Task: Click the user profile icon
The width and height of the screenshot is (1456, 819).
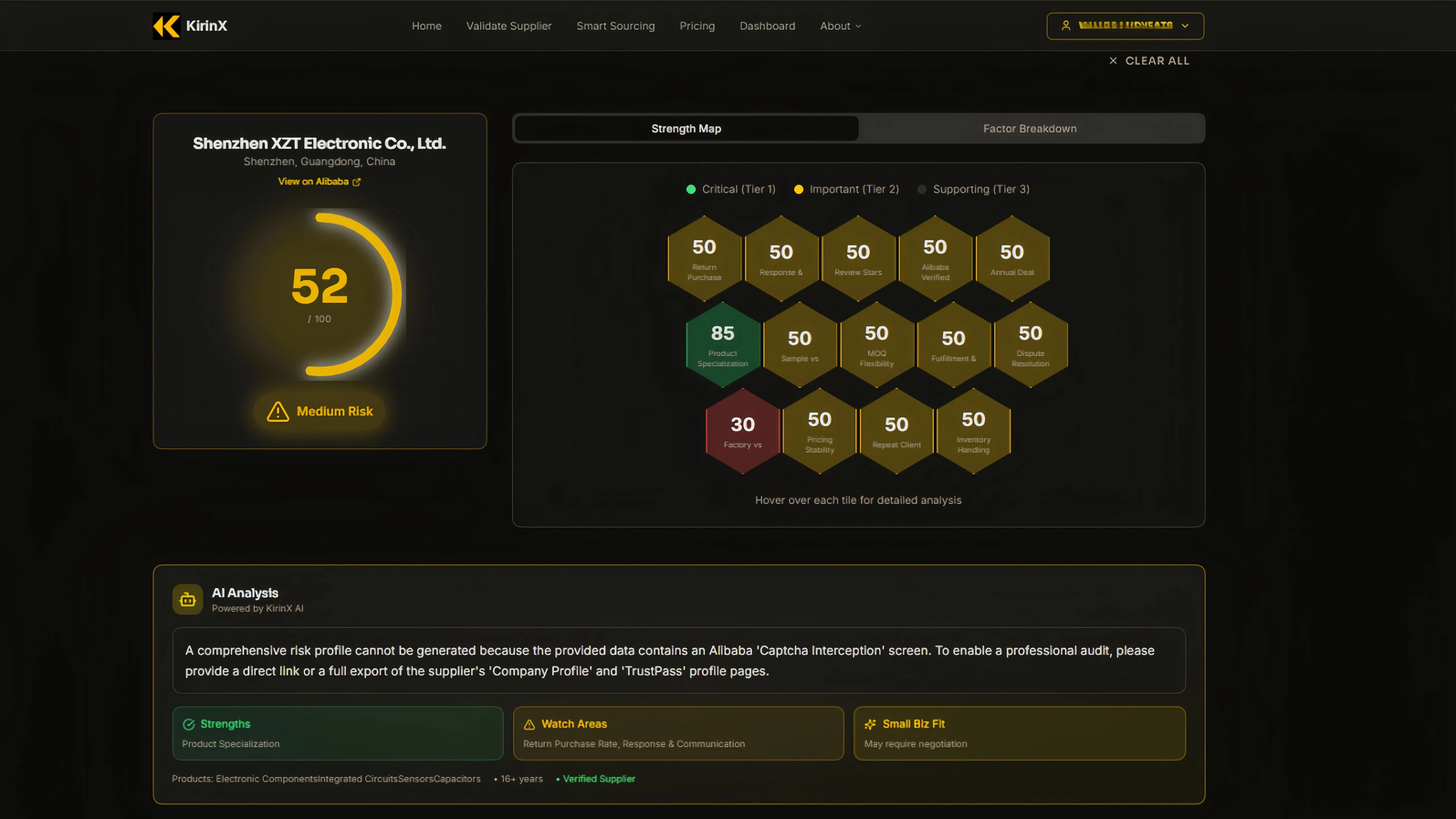Action: pyautogui.click(x=1066, y=25)
